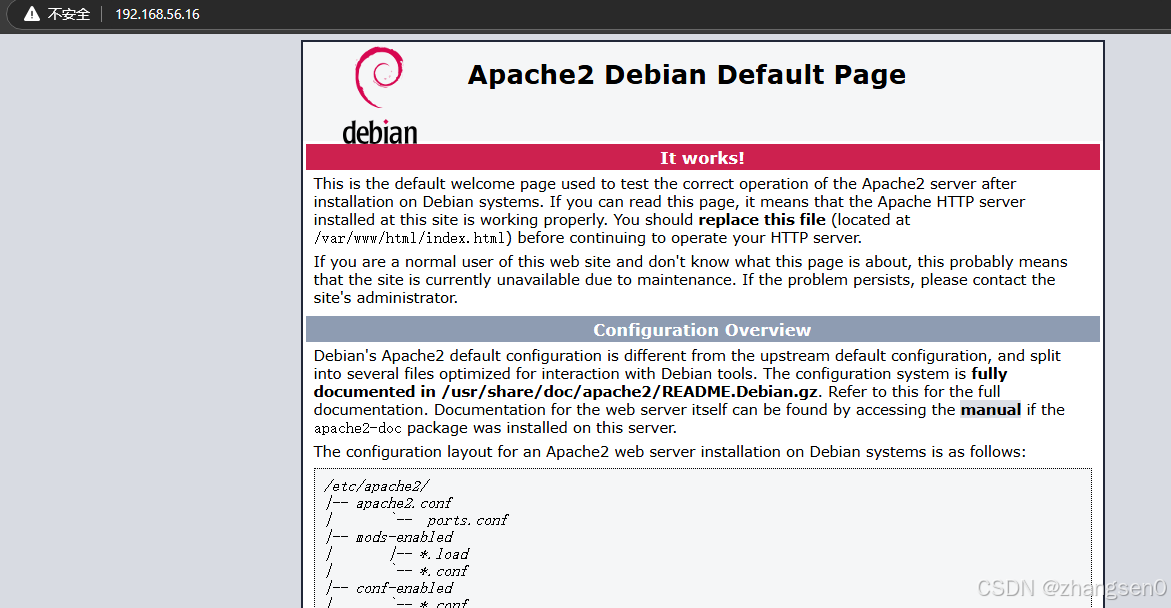Click the apache2.conf tree entry
1171x608 pixels.
[404, 503]
